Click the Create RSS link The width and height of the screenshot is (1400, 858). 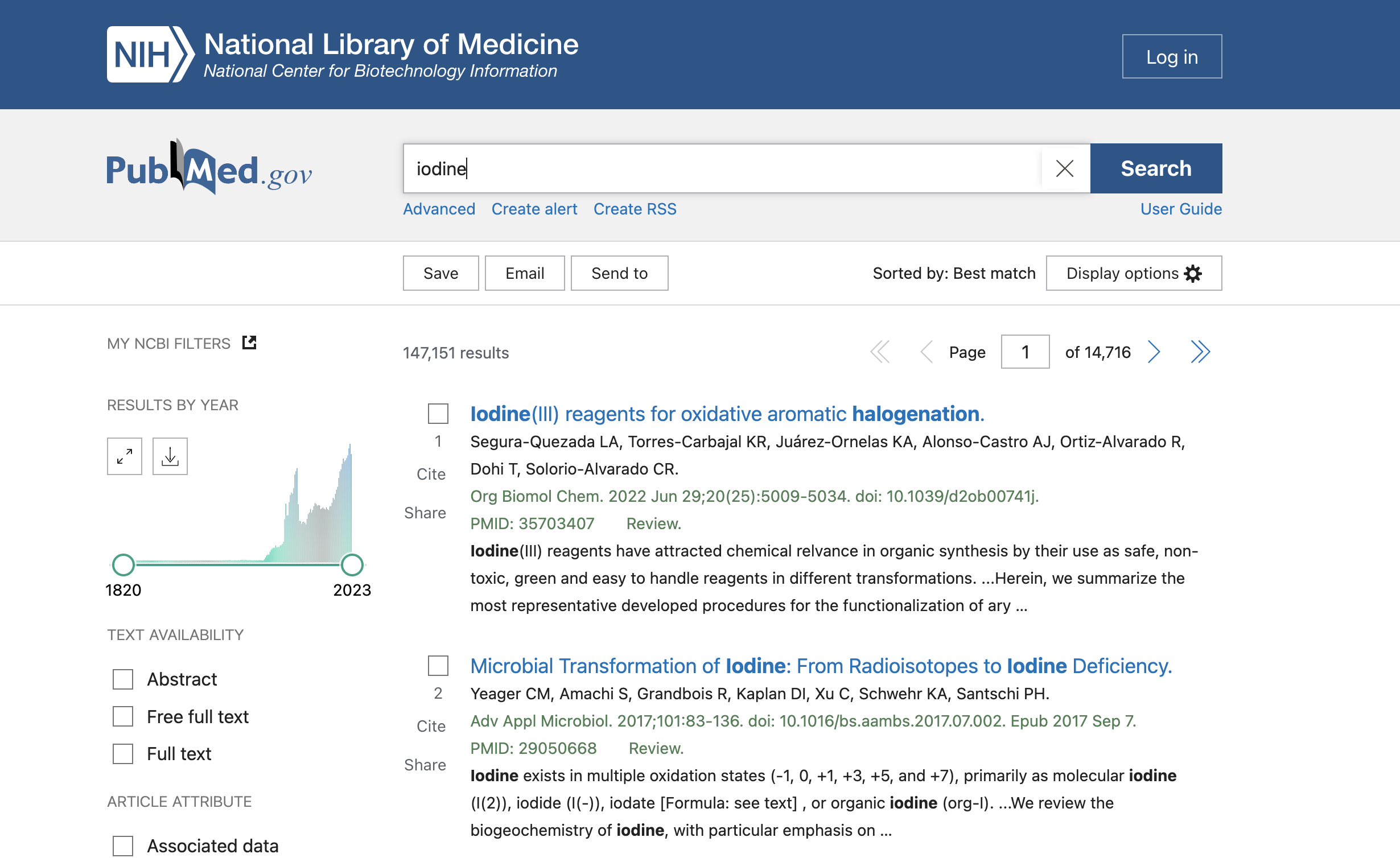[635, 209]
